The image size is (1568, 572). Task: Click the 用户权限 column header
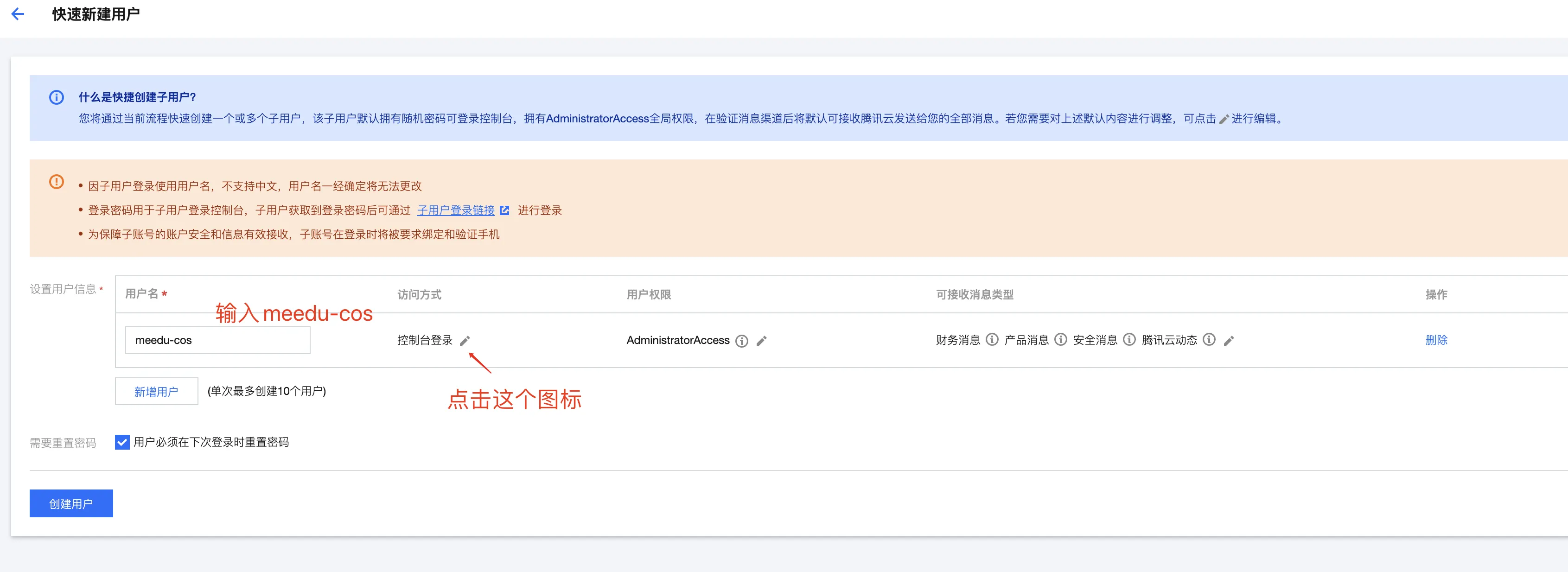point(649,294)
